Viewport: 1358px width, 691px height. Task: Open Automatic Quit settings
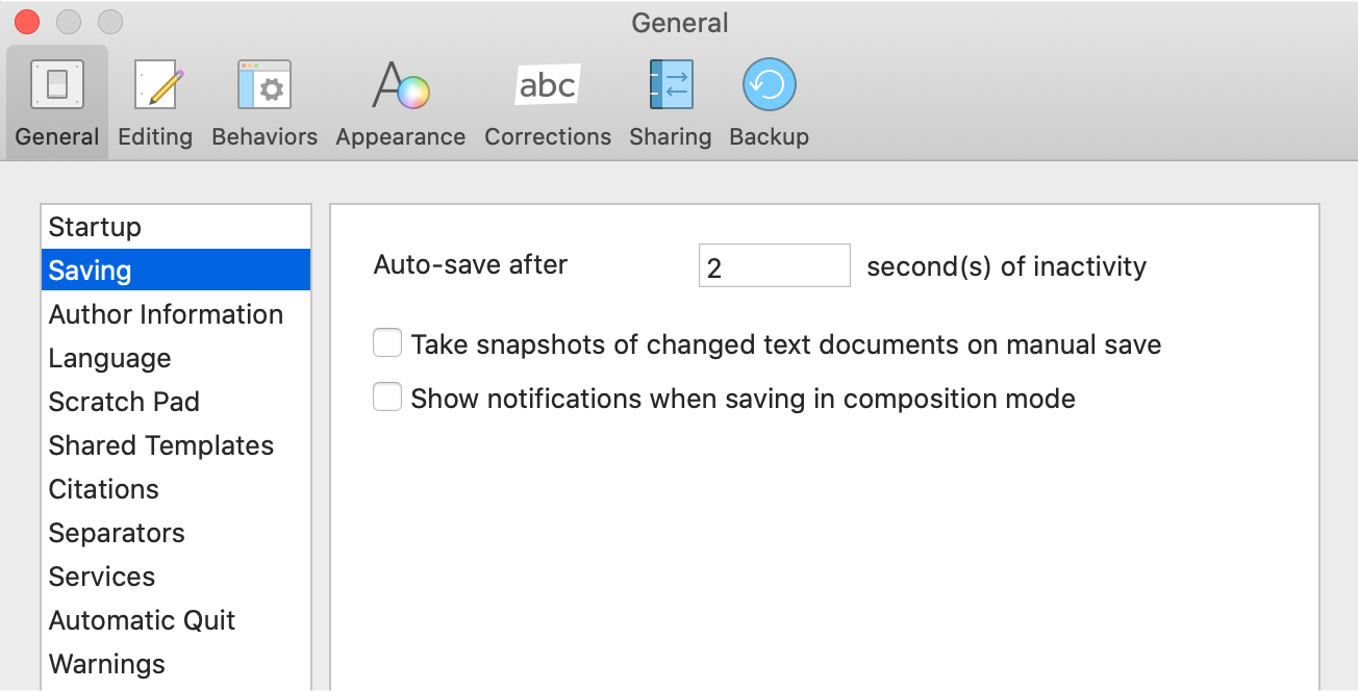point(142,620)
